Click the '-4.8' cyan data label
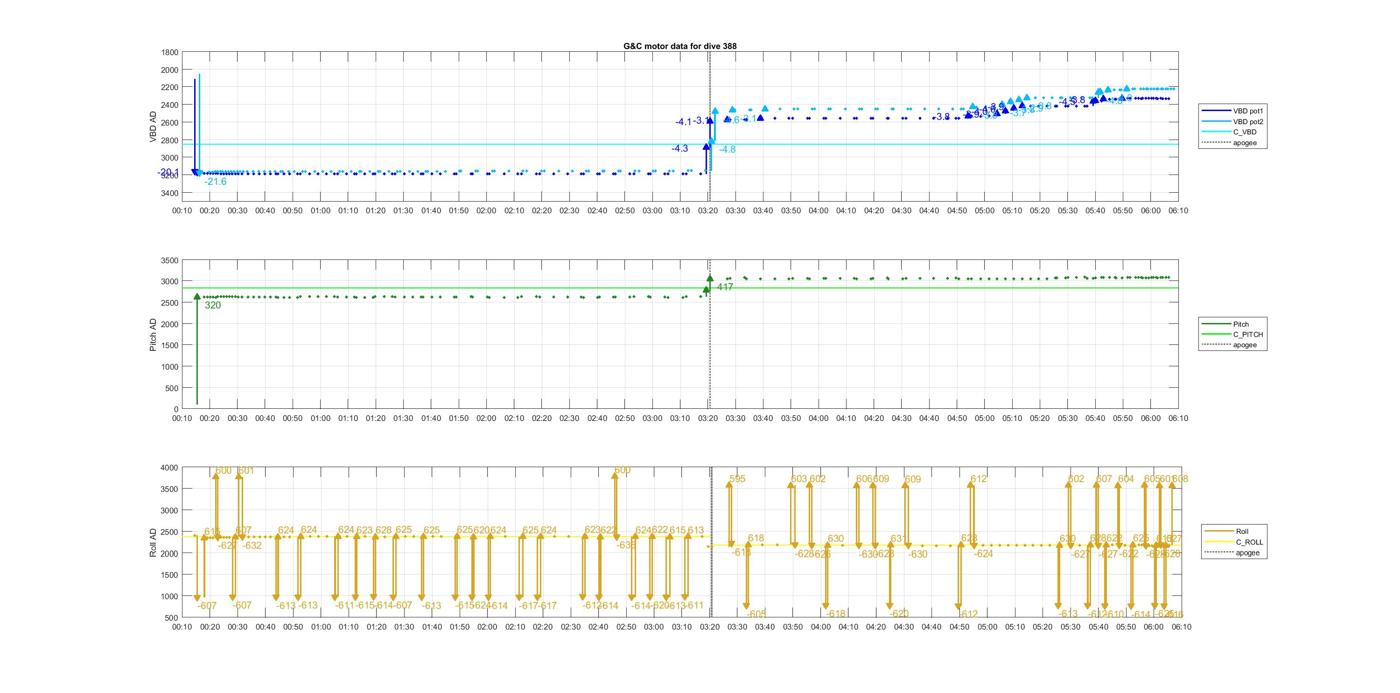 (727, 149)
